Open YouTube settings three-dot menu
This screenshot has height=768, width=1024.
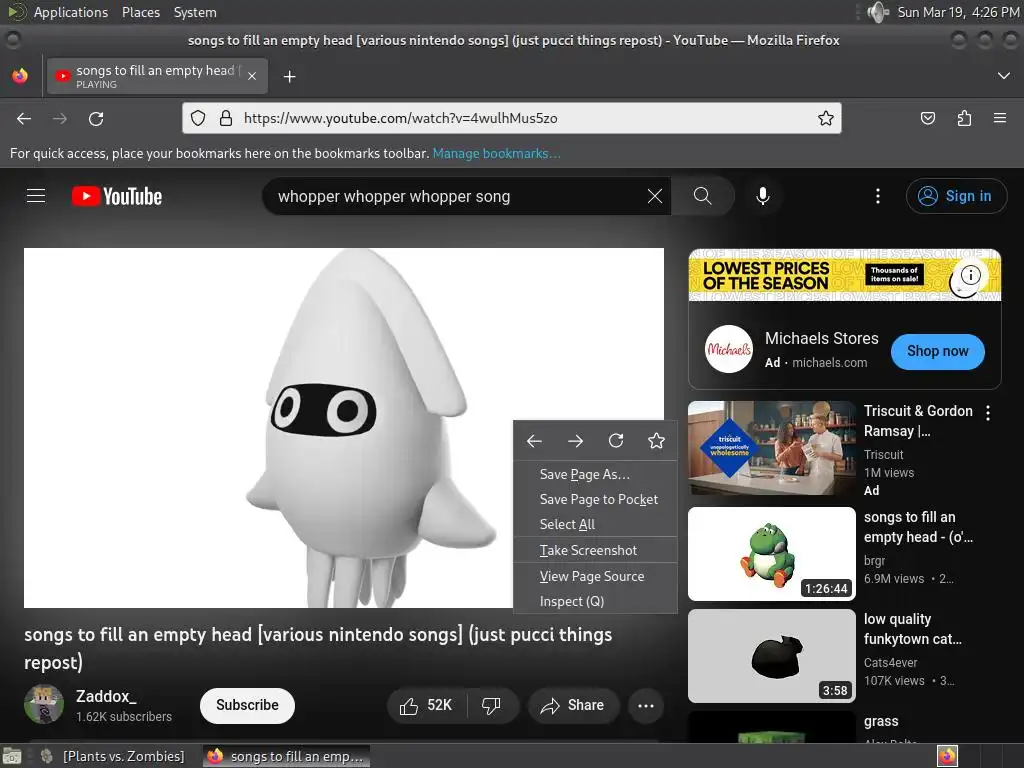[878, 196]
